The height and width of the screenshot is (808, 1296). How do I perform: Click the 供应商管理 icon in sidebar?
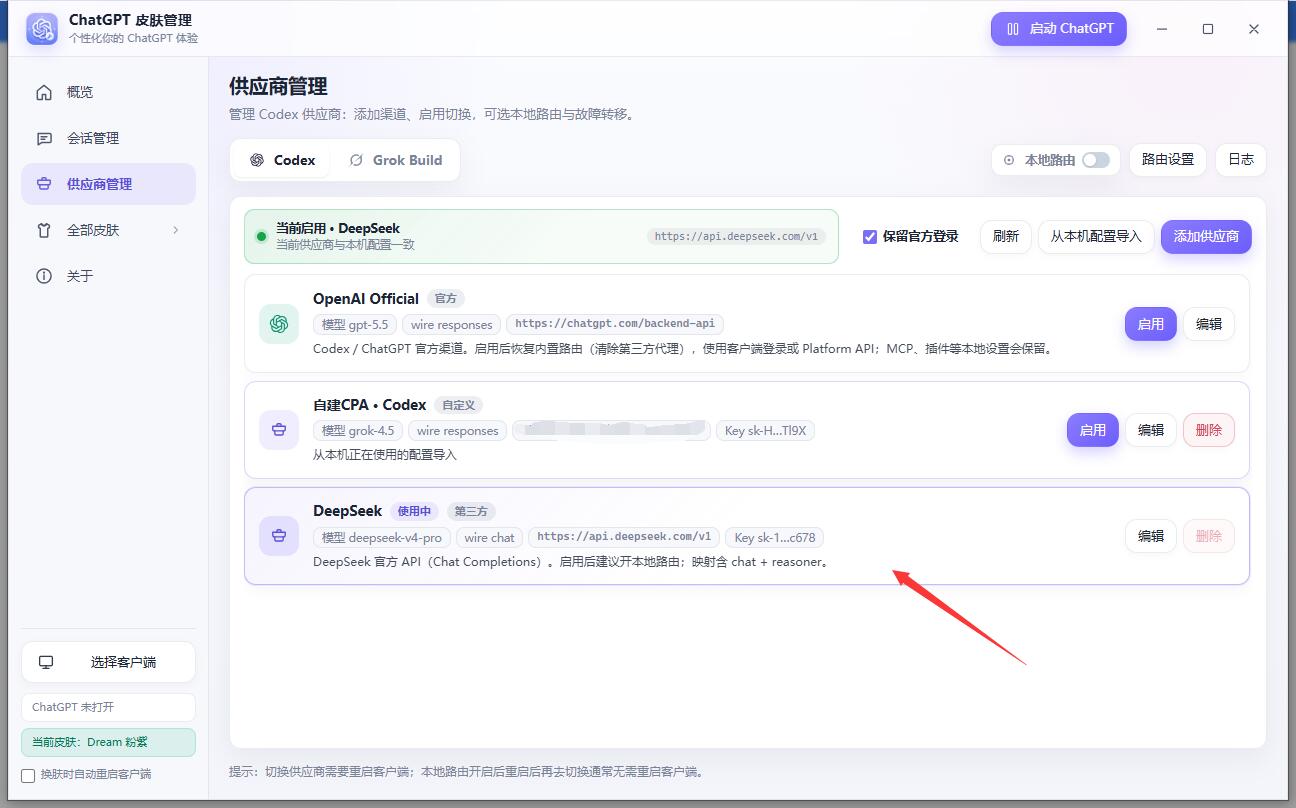click(x=44, y=184)
